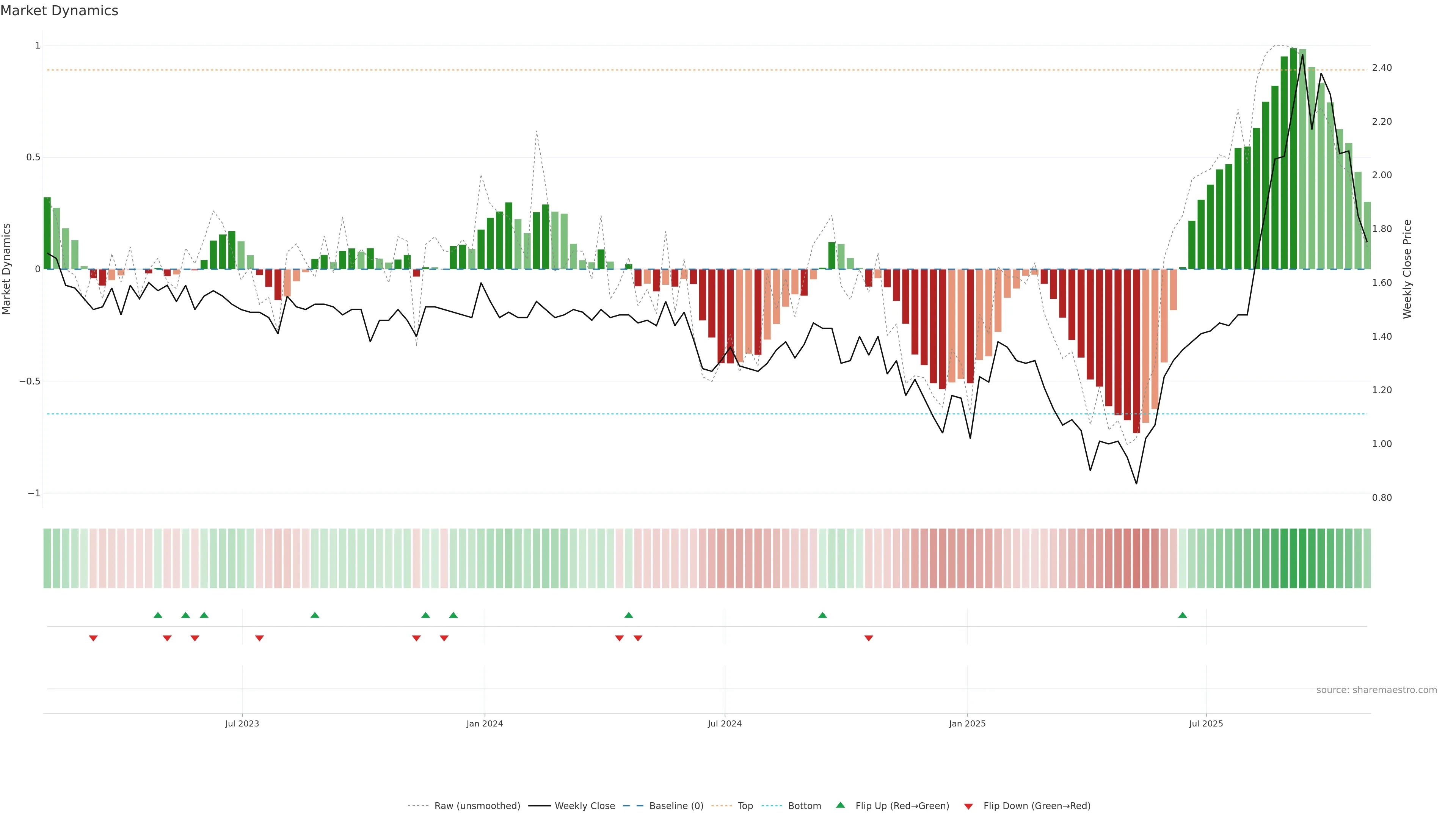Click the leftmost red Flip Down triangle marker
Image resolution: width=1456 pixels, height=819 pixels.
tap(93, 638)
